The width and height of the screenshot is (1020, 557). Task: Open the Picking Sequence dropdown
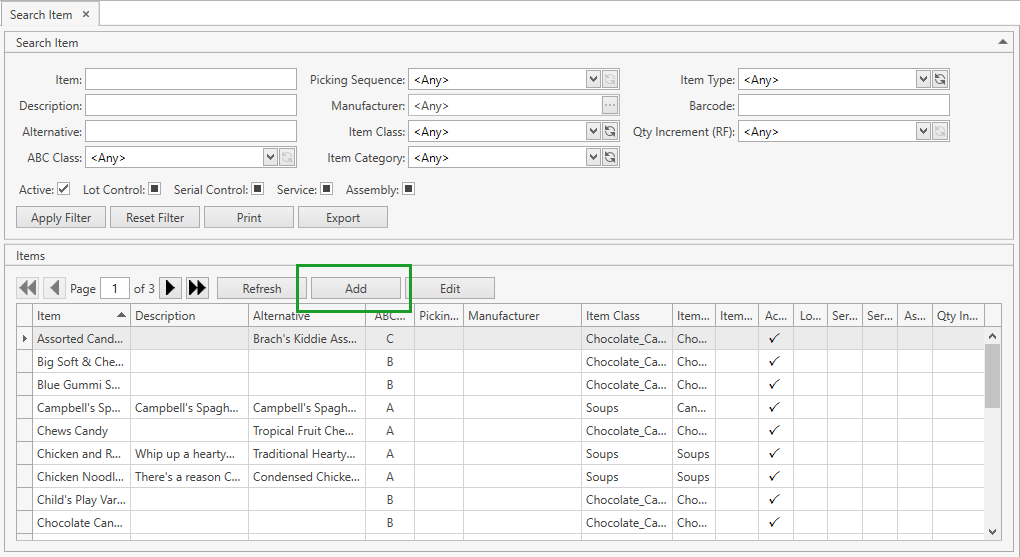click(x=593, y=79)
